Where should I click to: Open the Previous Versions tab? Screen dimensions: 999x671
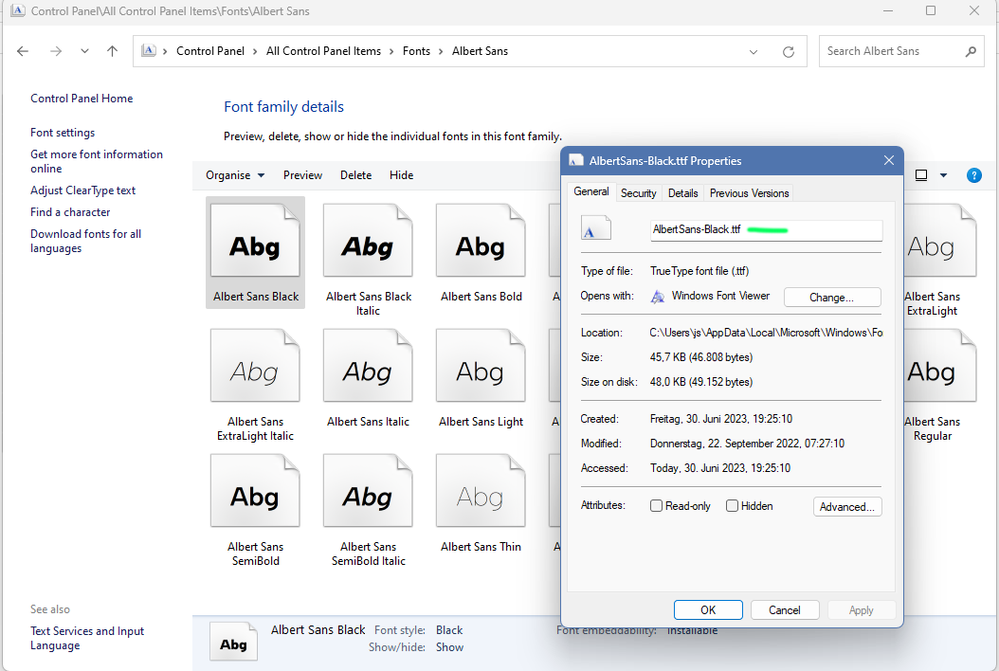(x=749, y=193)
